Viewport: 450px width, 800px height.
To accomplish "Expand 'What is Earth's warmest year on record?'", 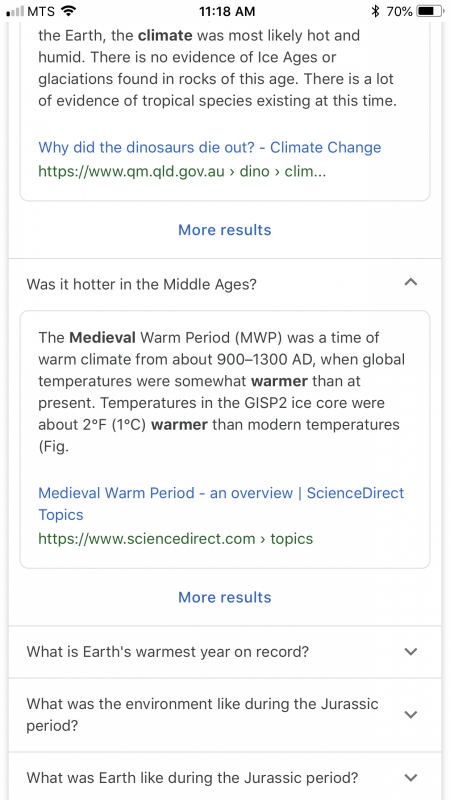I will [x=411, y=652].
